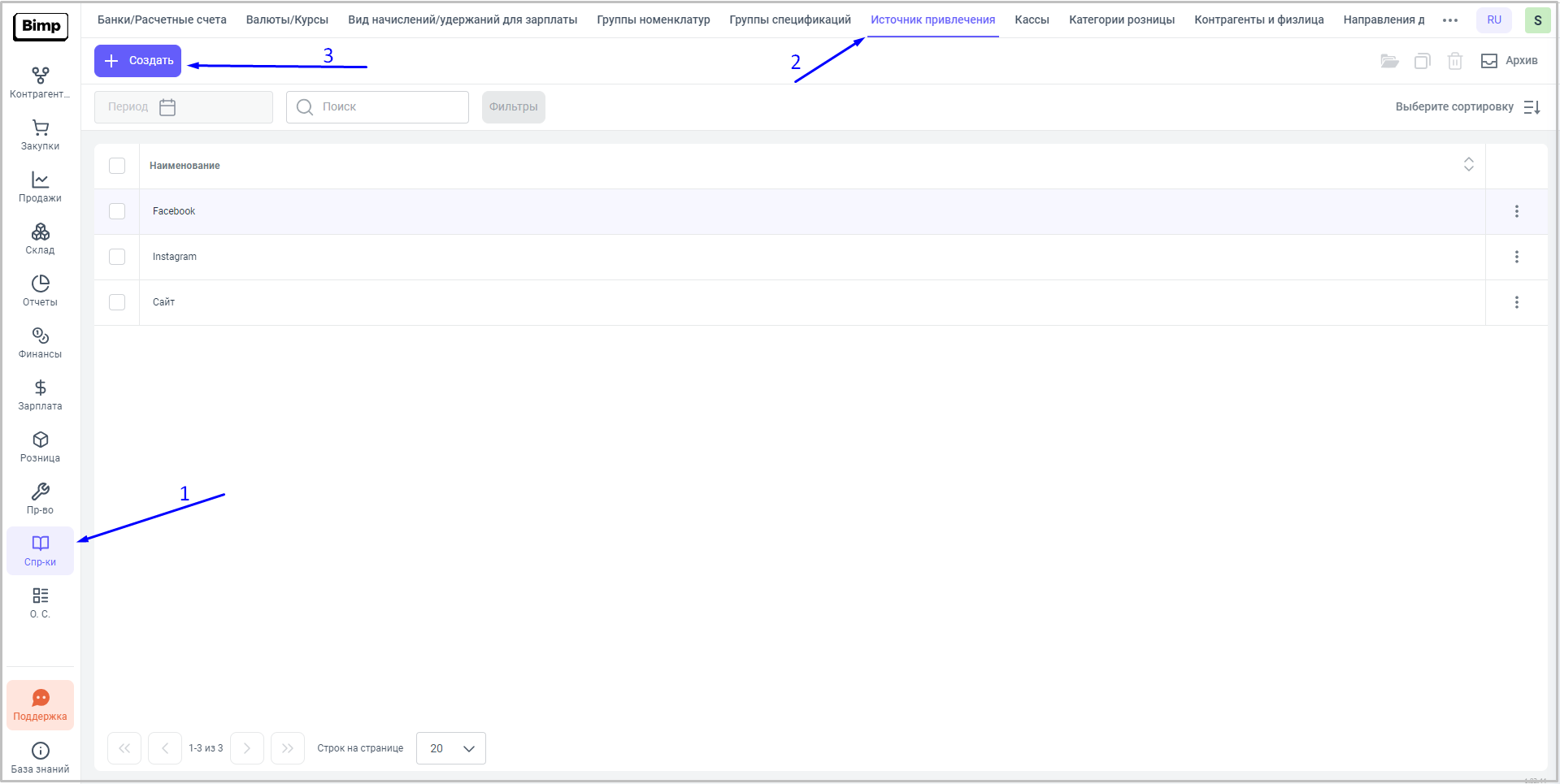Click the copy duplicate icon in toolbar
The height and width of the screenshot is (784, 1560).
pyautogui.click(x=1422, y=61)
